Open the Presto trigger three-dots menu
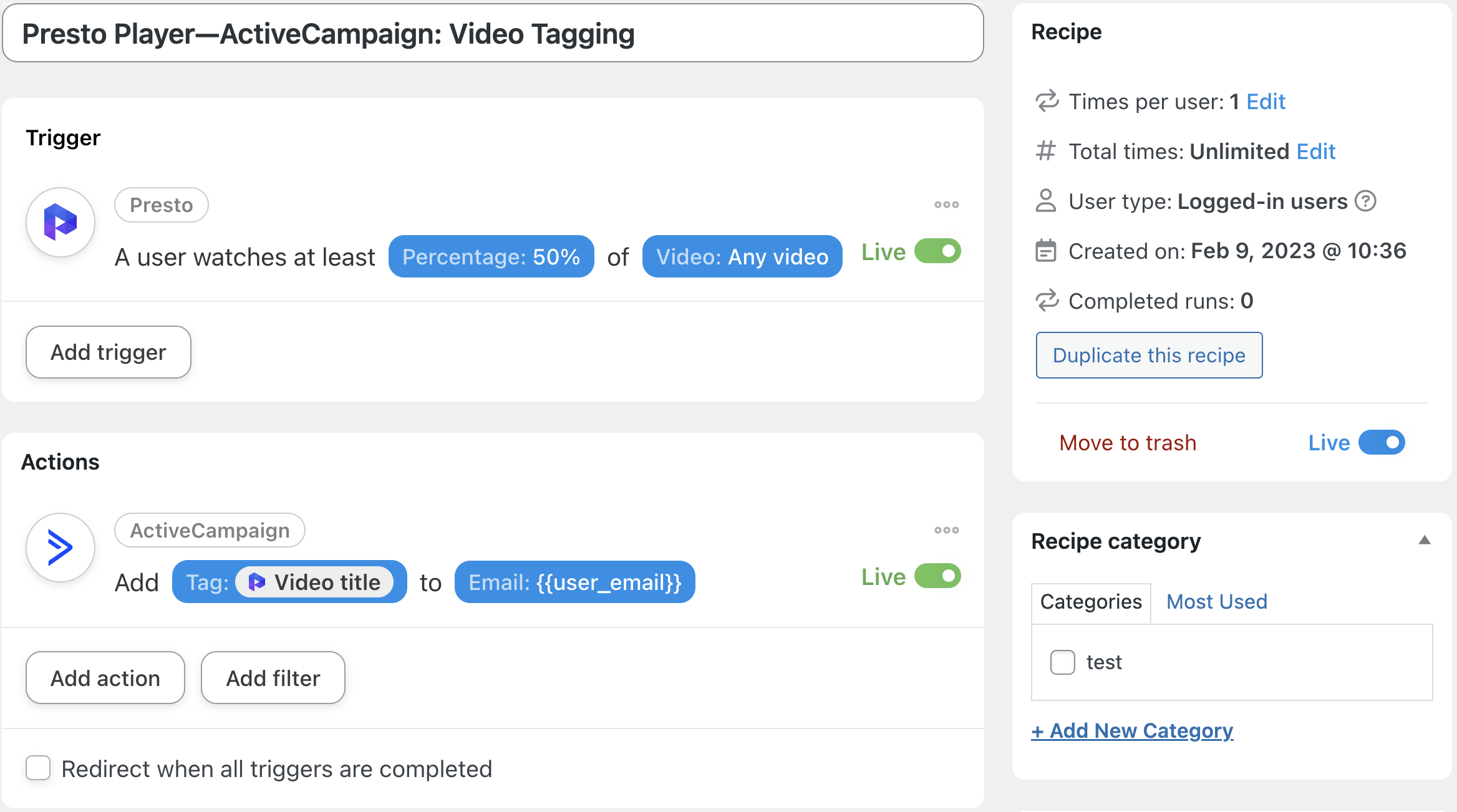 coord(946,205)
